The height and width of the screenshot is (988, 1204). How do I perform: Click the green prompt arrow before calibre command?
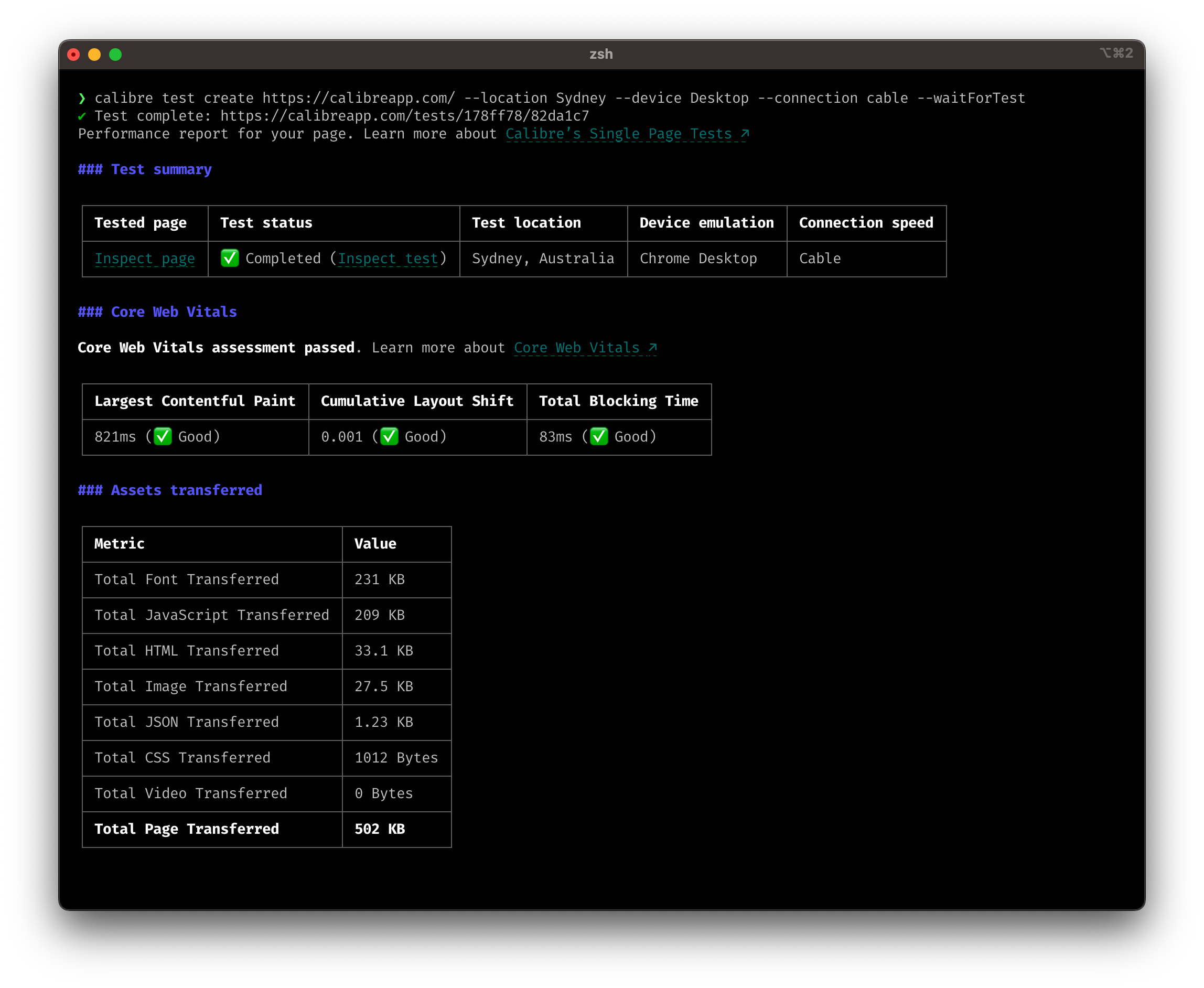[83, 98]
